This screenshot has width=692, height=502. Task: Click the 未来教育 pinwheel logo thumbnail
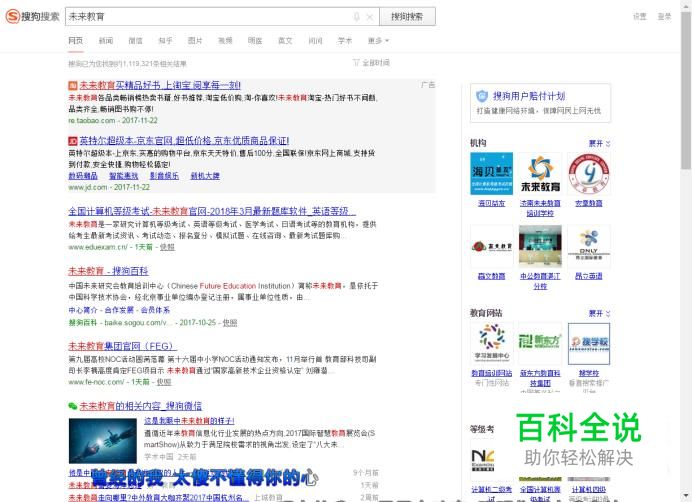540,174
